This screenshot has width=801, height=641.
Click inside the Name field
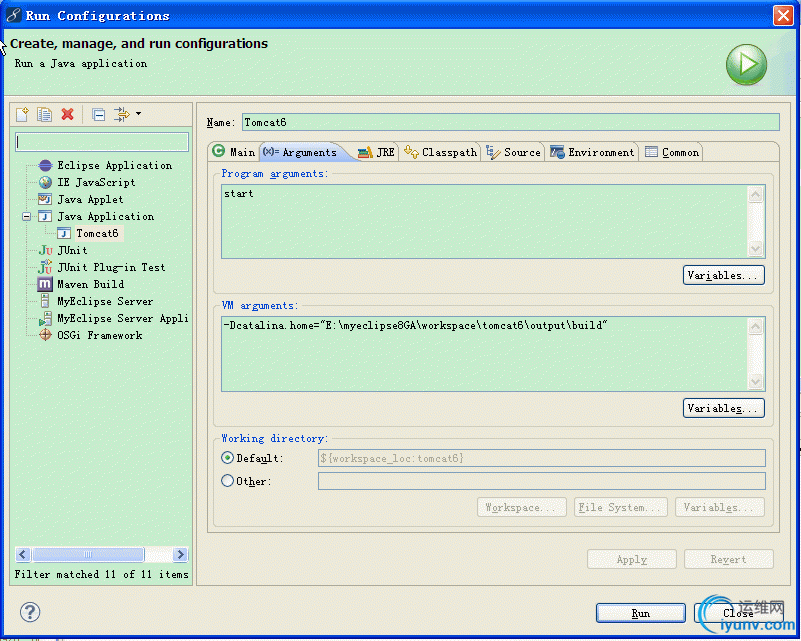(x=510, y=122)
